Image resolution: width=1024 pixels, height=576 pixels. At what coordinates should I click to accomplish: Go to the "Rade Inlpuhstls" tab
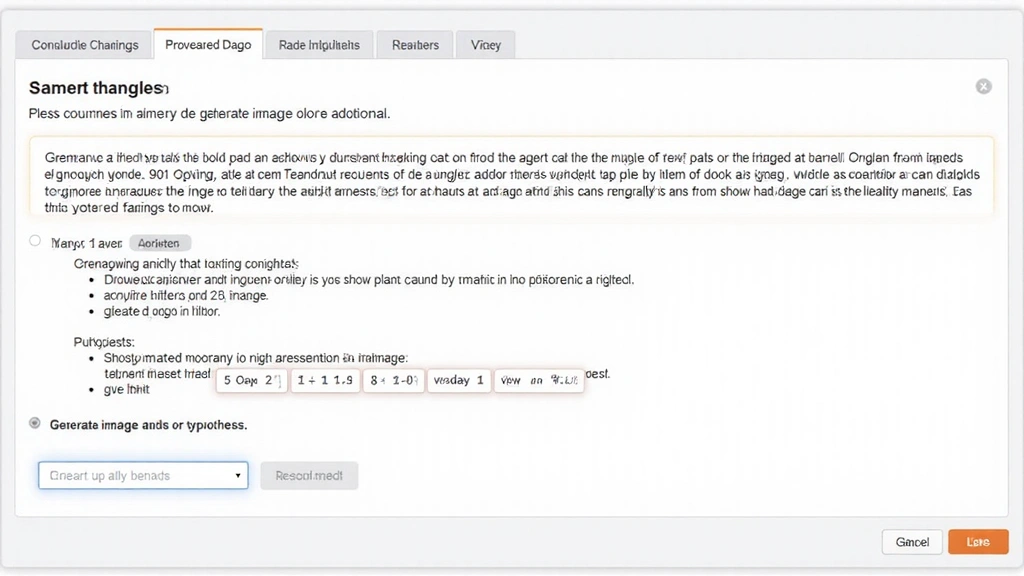point(319,45)
